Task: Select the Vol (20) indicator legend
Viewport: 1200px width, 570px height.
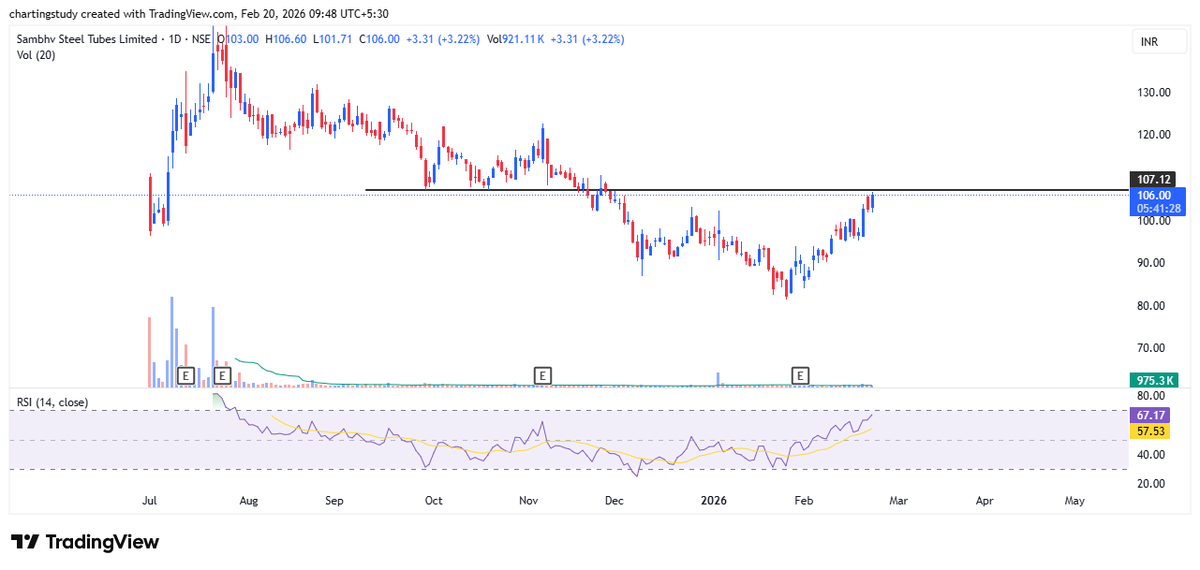Action: point(34,55)
